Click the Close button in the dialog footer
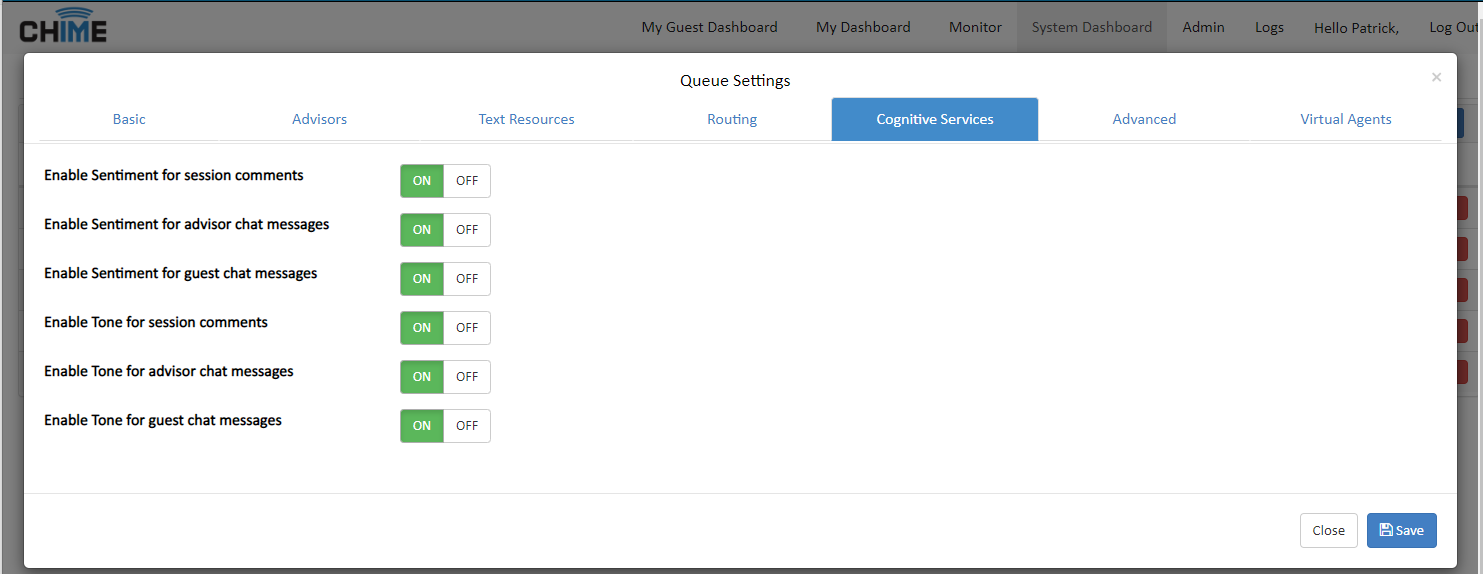Image resolution: width=1483 pixels, height=574 pixels. [1328, 530]
